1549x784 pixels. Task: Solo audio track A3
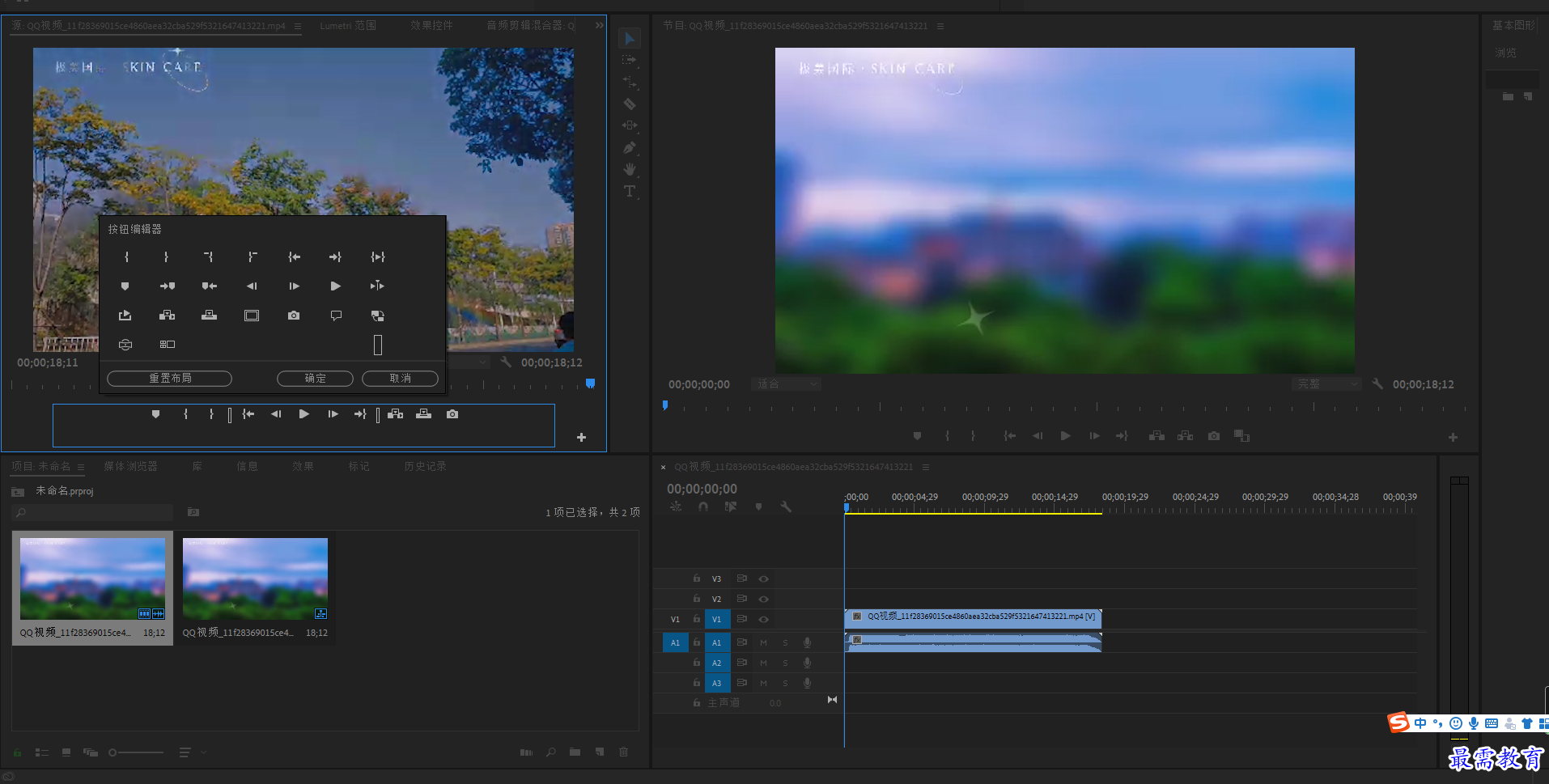coord(785,683)
